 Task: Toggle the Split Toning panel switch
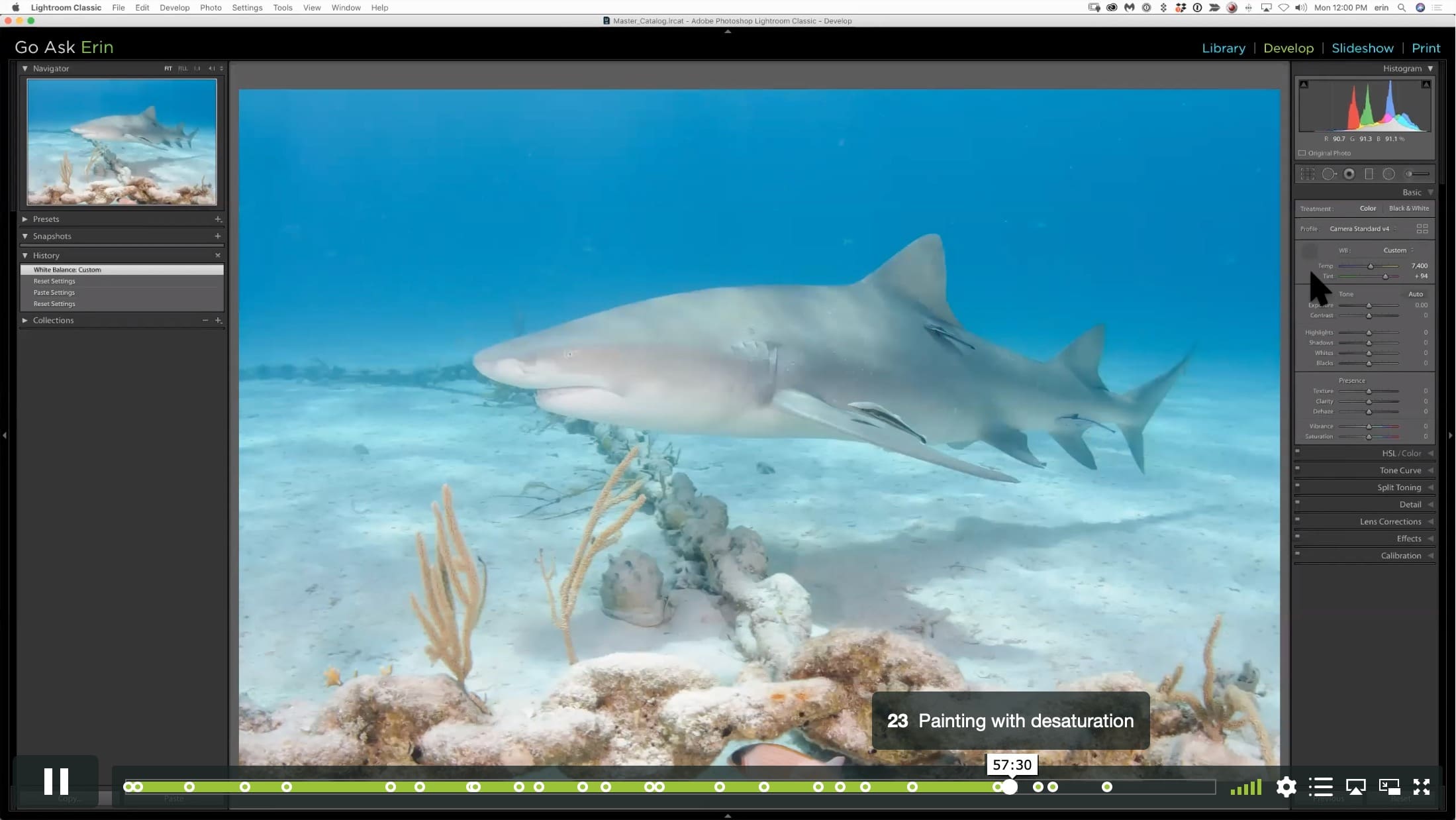tap(1298, 486)
